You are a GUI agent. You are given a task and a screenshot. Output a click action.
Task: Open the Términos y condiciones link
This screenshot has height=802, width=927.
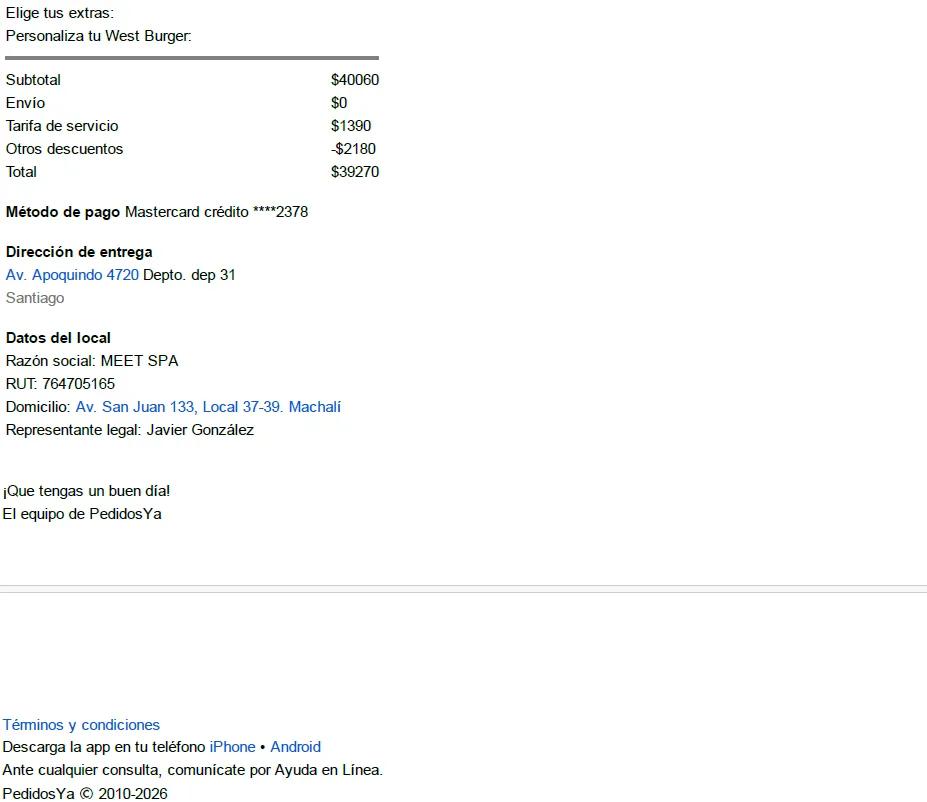[x=81, y=725]
